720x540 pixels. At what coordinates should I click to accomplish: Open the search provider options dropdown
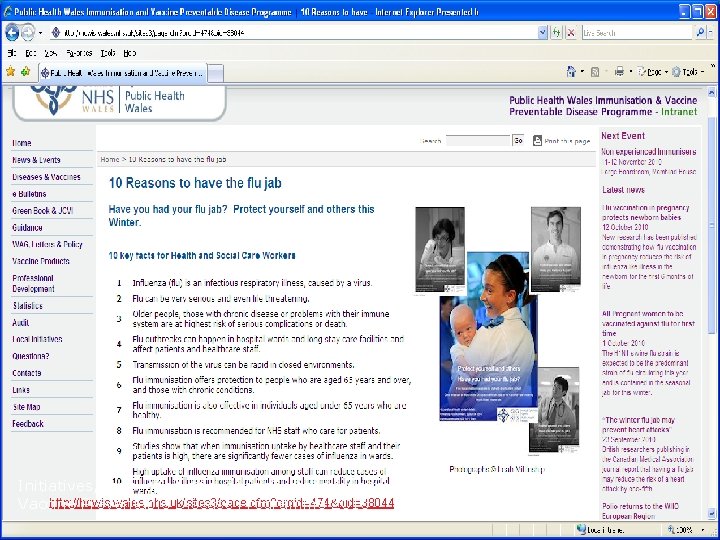pos(711,33)
